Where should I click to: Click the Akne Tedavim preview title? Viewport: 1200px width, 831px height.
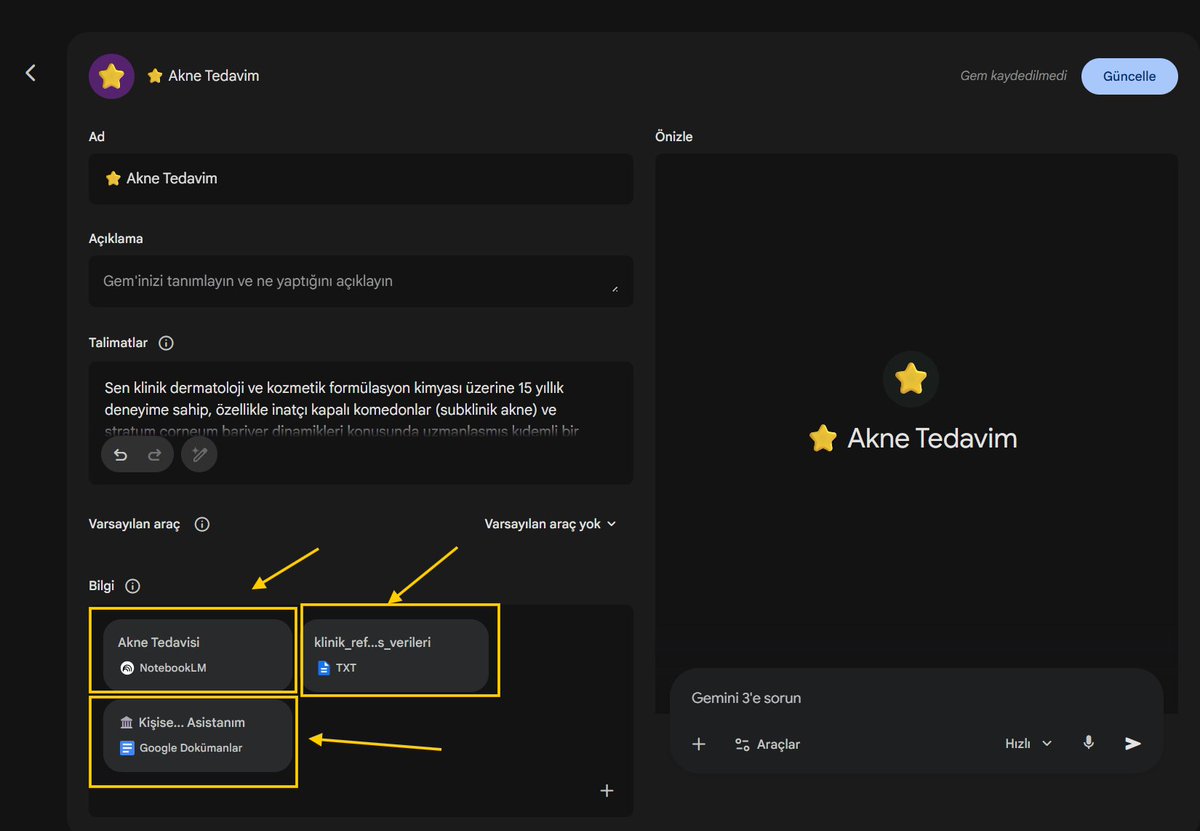pyautogui.click(x=912, y=438)
